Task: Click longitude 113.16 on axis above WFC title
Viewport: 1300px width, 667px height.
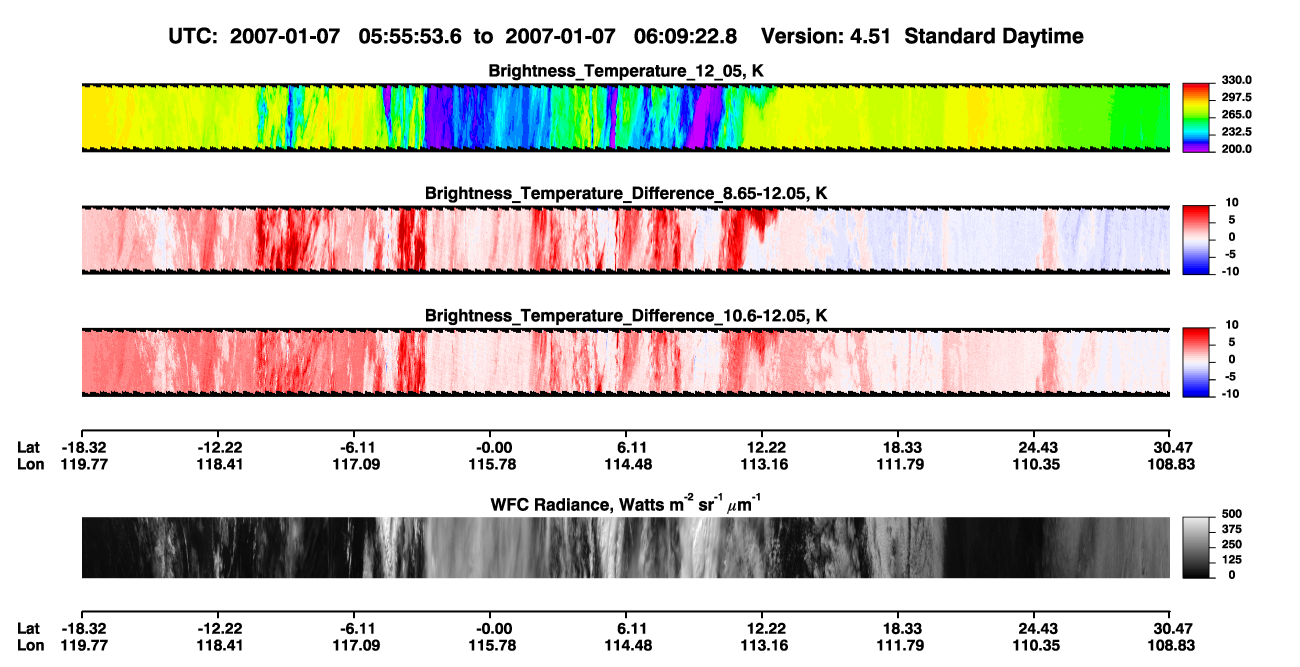Action: pyautogui.click(x=762, y=464)
